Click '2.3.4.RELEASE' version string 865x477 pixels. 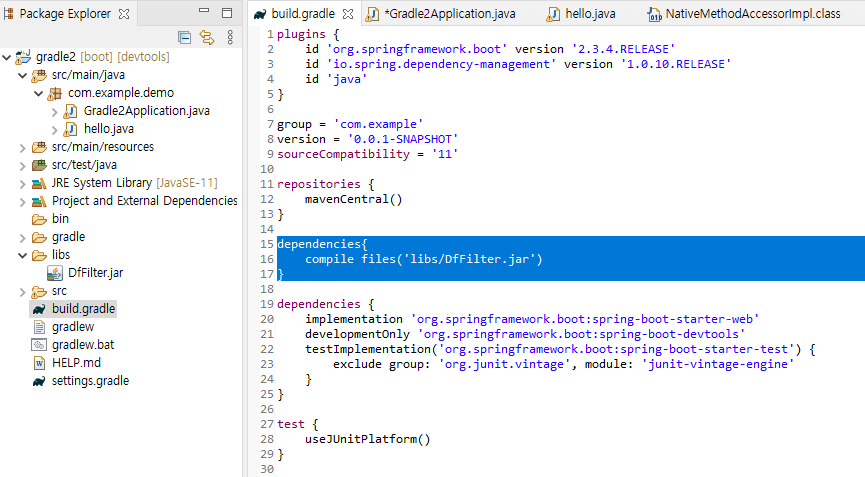pos(623,49)
